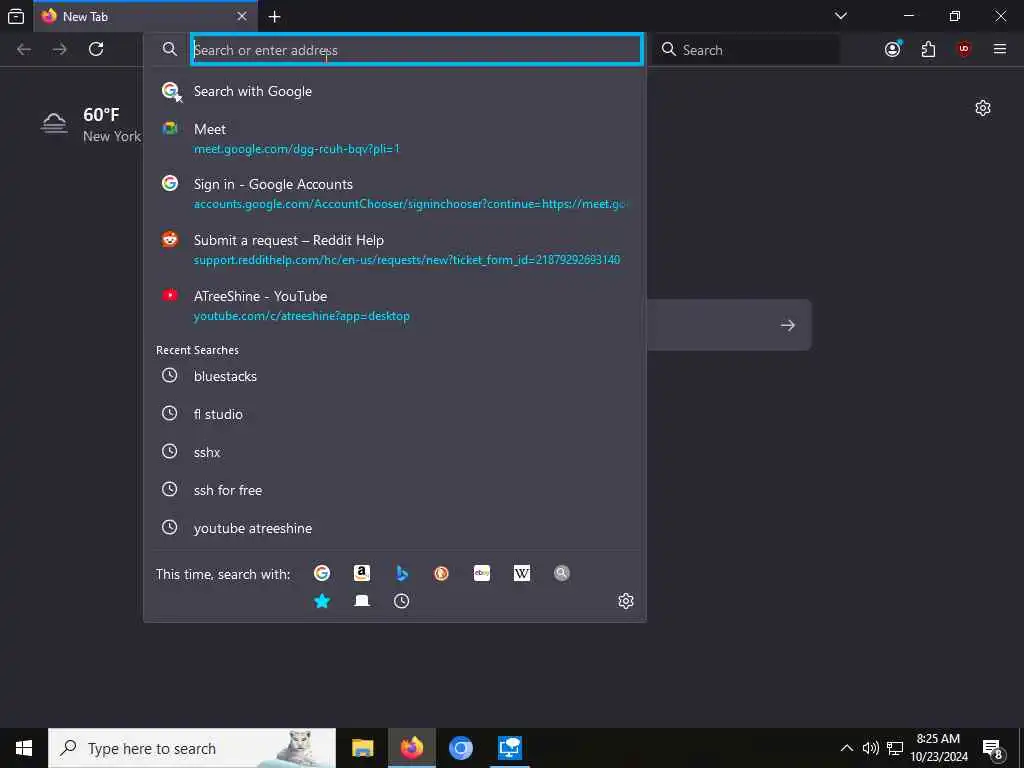Open Submit a request – Reddit Help suggestion
1024x768 pixels.
[394, 249]
